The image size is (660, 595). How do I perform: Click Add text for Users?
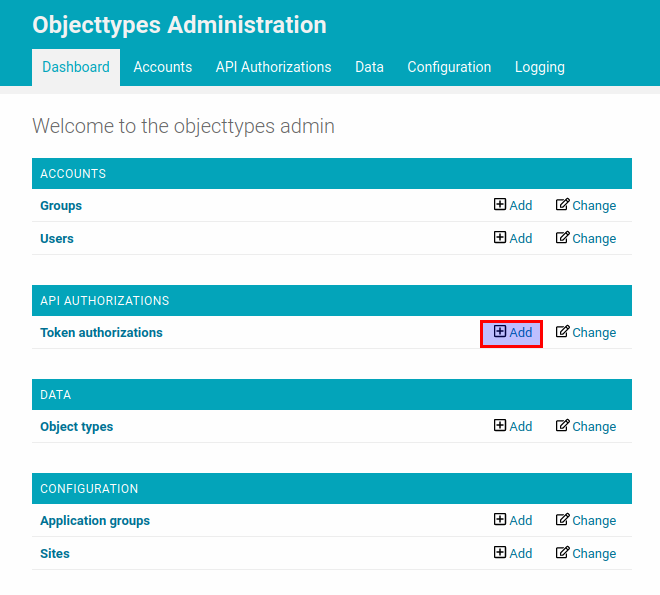(521, 238)
